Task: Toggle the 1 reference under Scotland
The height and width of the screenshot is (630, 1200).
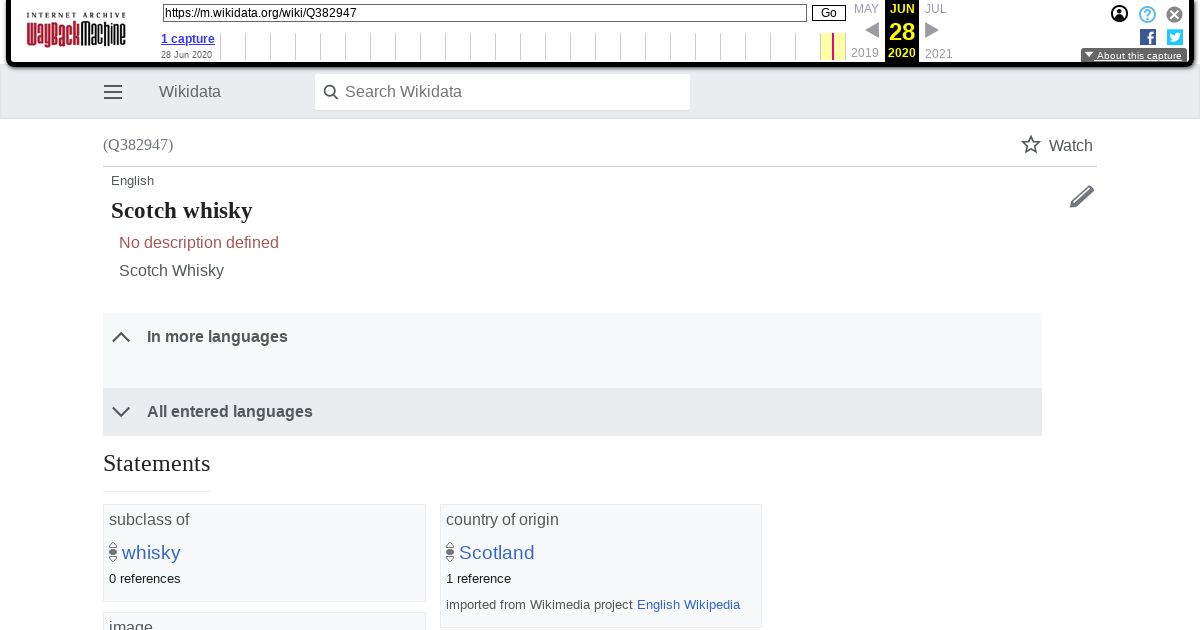Action: coord(478,579)
